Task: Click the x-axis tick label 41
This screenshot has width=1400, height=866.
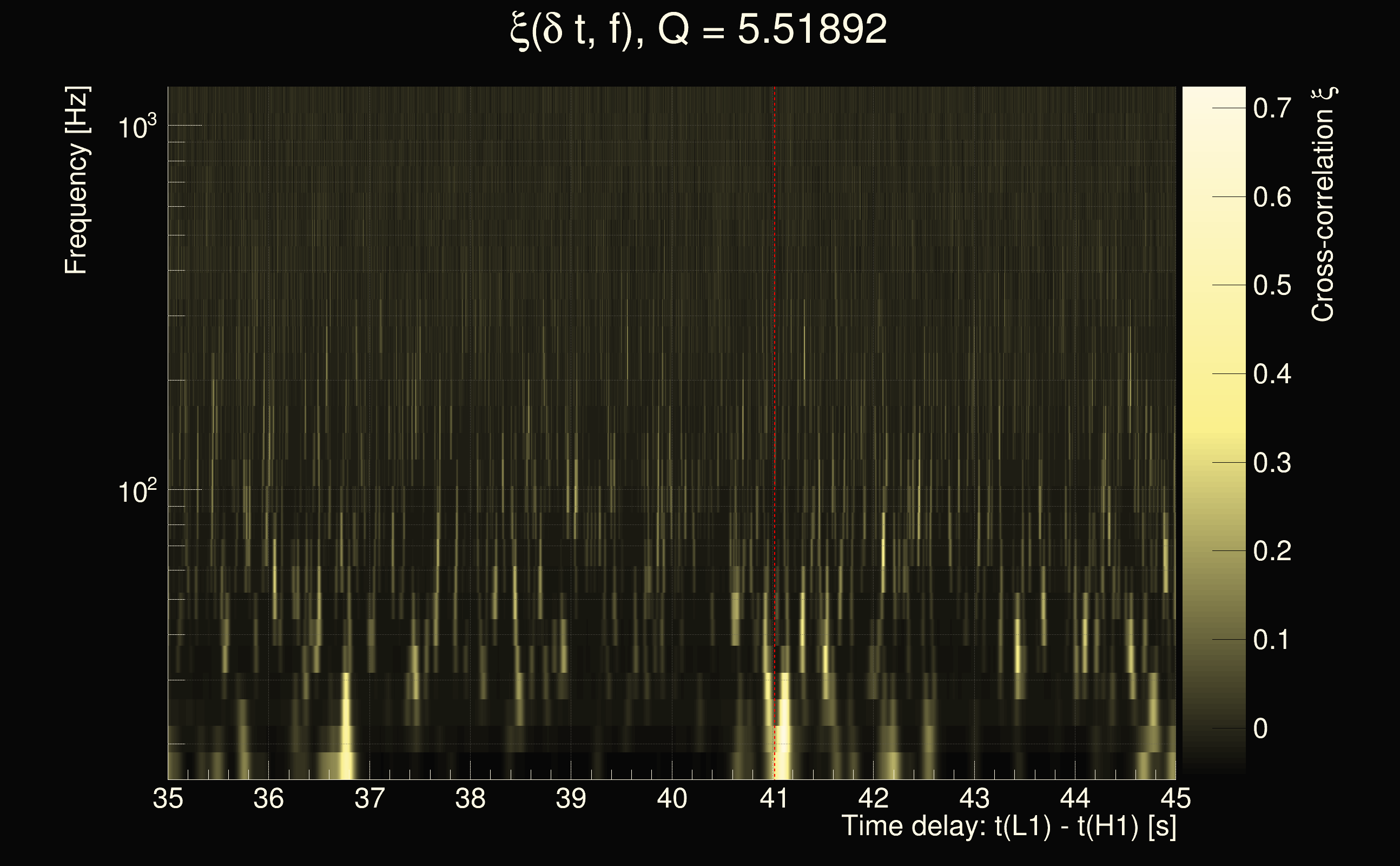Action: [x=774, y=798]
